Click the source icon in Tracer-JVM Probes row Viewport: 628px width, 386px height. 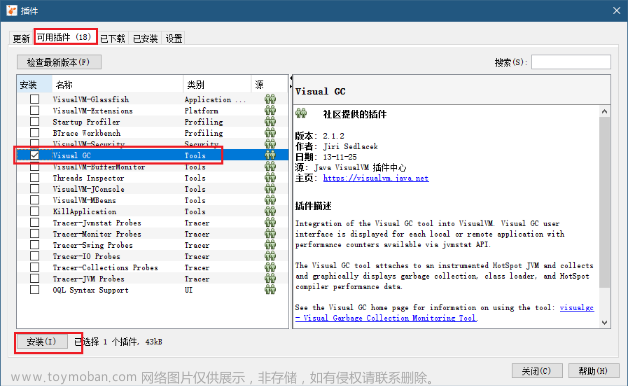(270, 278)
